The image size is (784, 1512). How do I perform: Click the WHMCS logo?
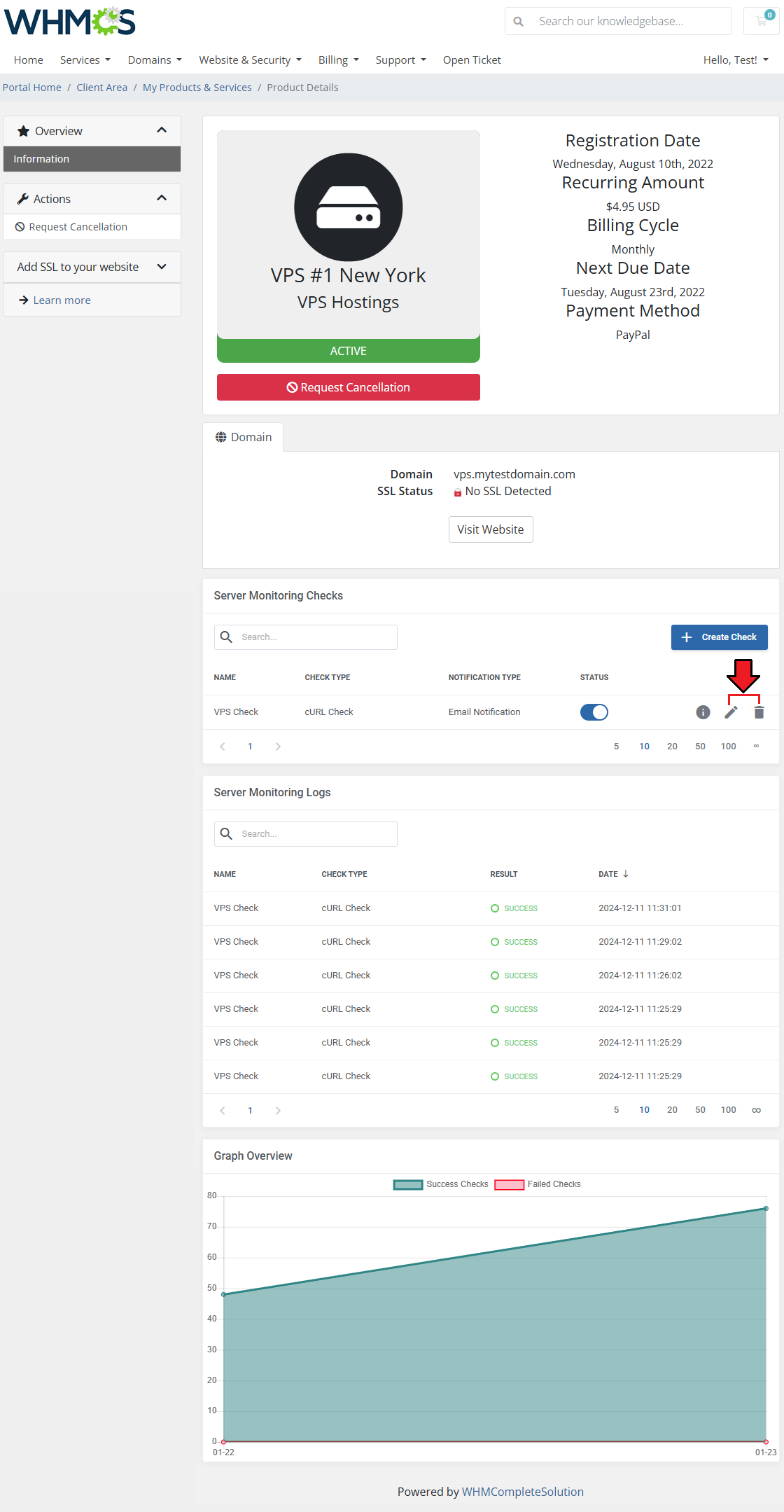pos(70,22)
